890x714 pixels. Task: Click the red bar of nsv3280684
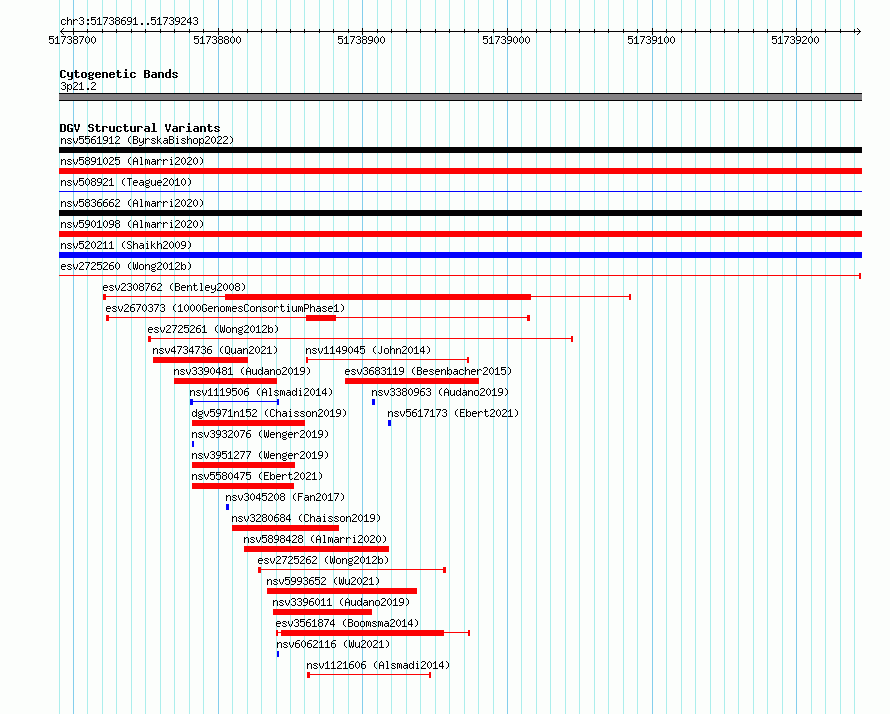286,528
